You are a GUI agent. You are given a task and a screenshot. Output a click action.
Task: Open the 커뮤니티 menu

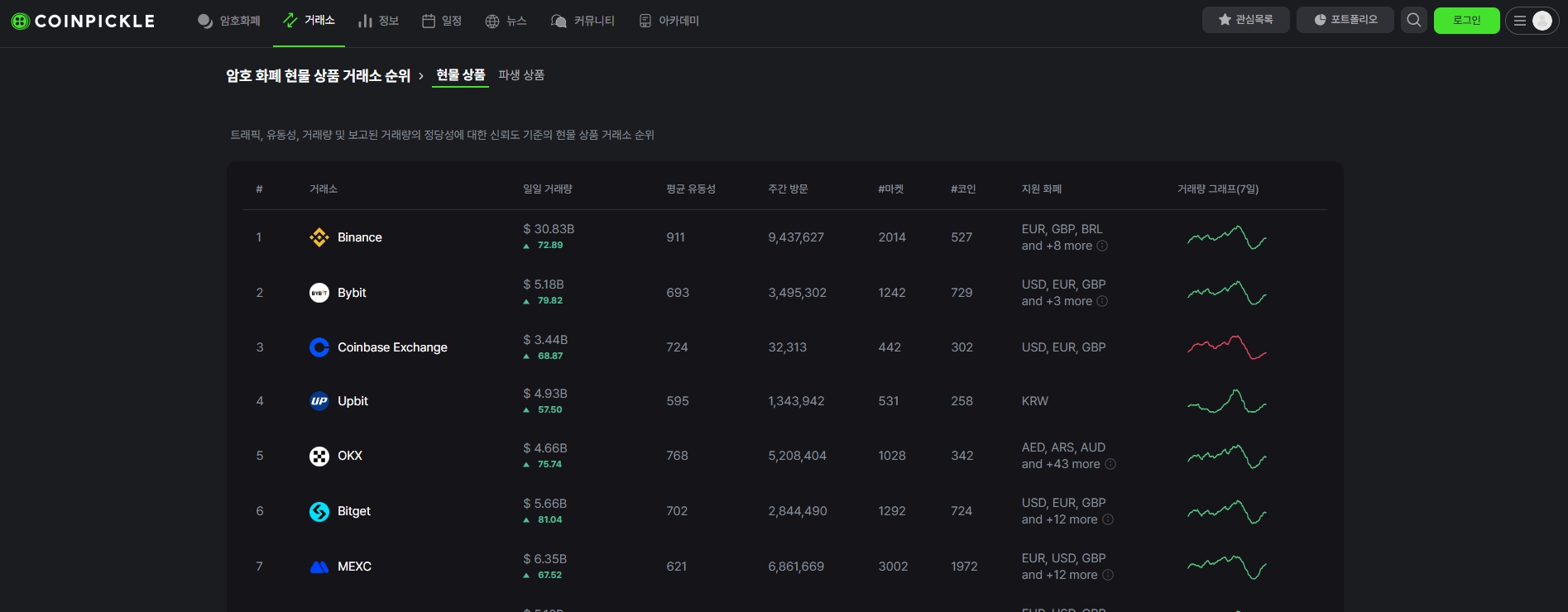point(583,21)
